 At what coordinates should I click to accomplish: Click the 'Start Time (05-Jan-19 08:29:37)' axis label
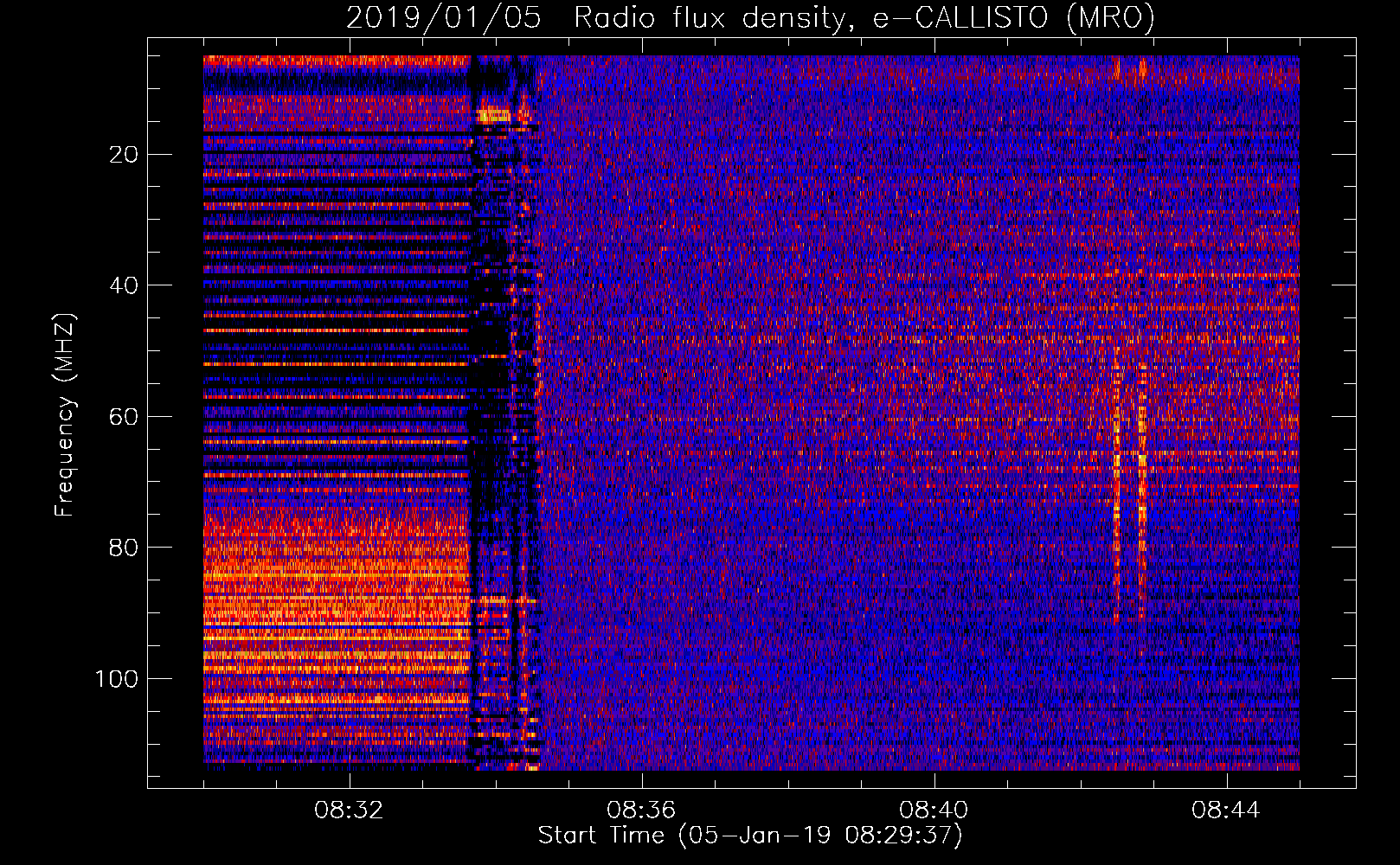pos(750,836)
